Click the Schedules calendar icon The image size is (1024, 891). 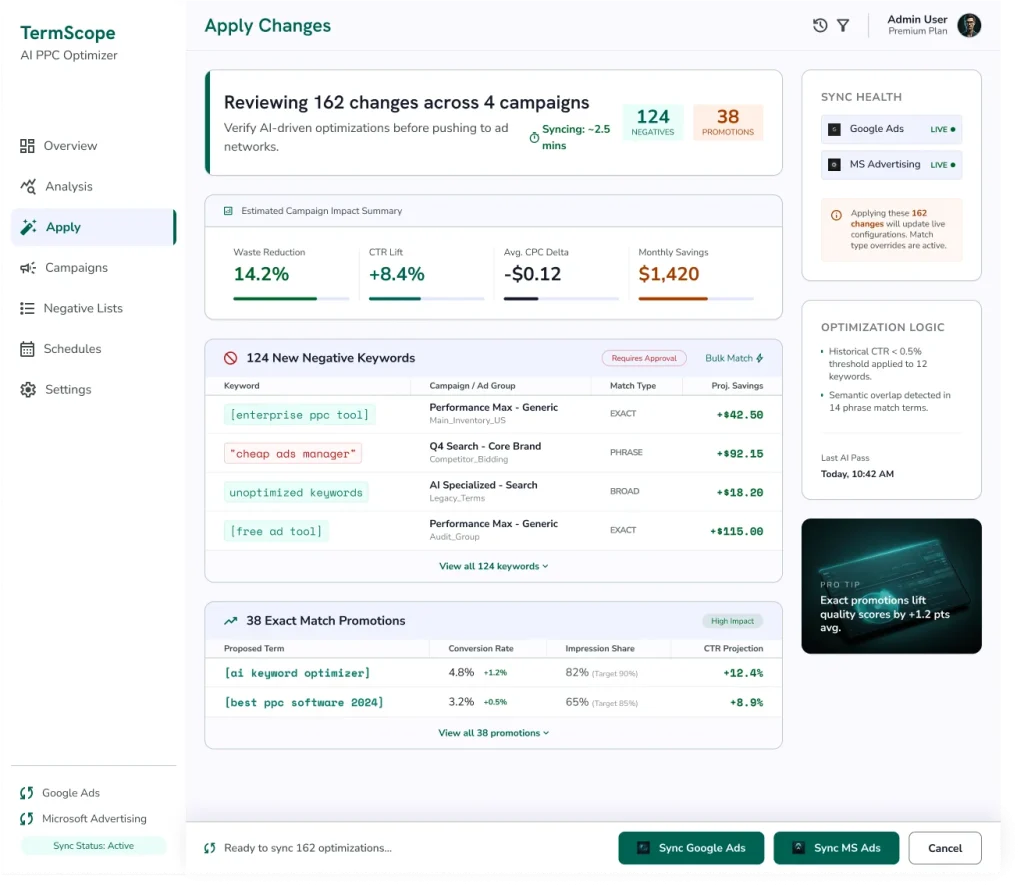tap(27, 349)
